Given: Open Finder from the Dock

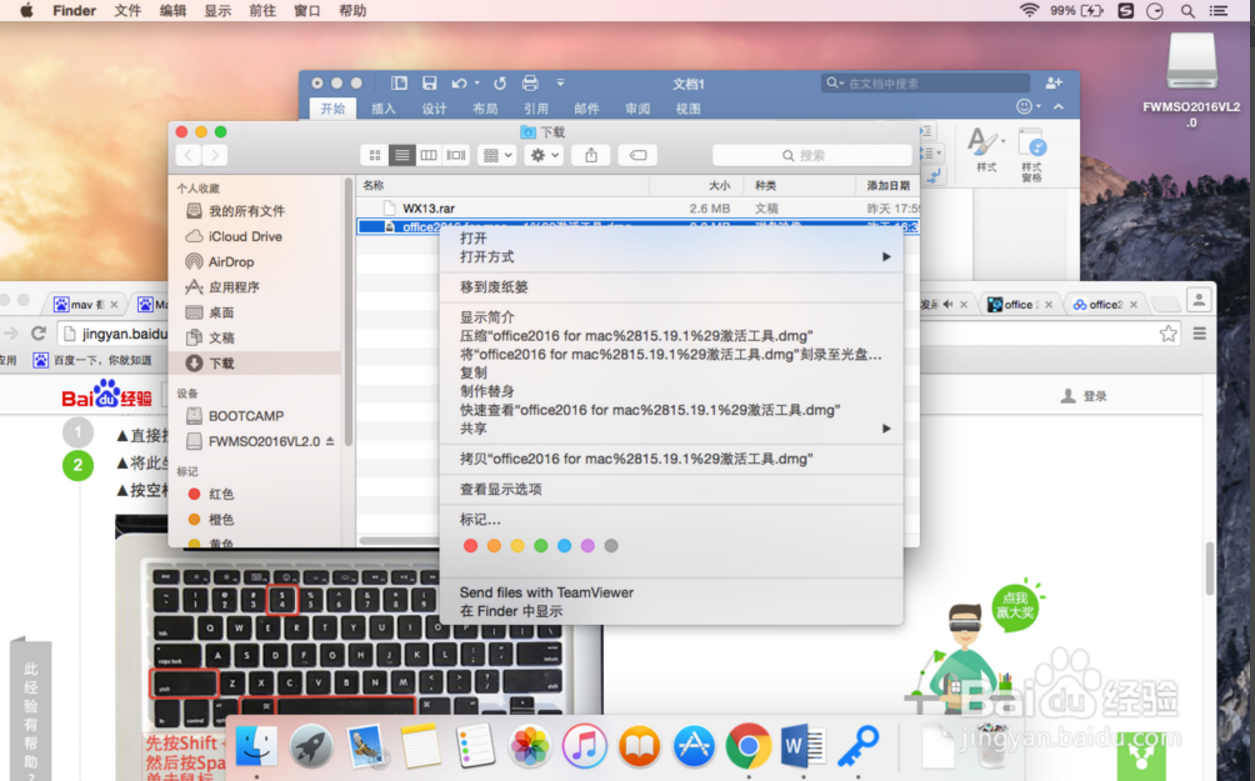Looking at the screenshot, I should tap(256, 746).
